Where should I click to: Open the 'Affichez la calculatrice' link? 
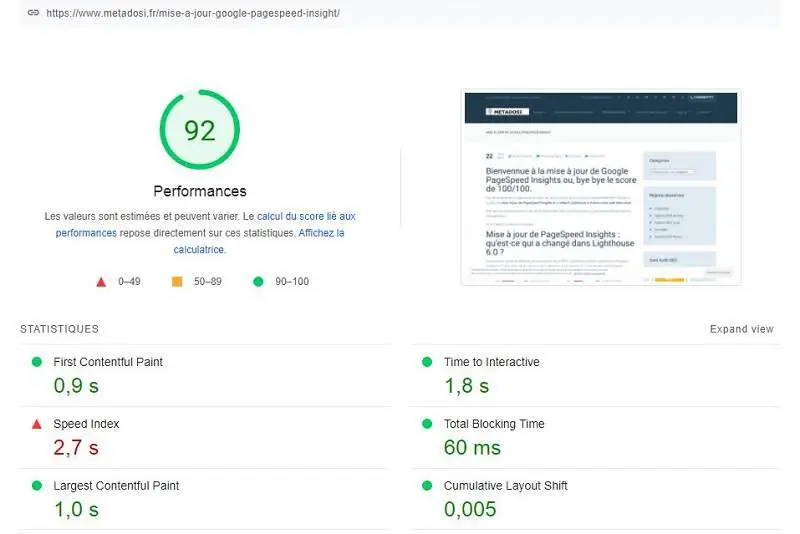pos(321,233)
